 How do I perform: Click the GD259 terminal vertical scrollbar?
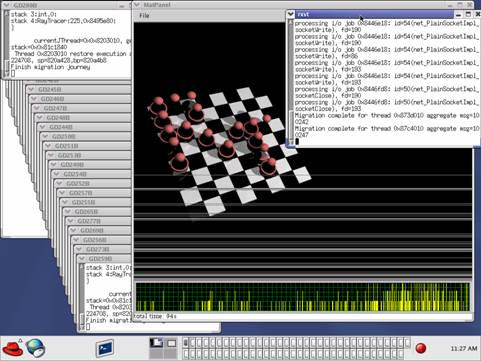(x=82, y=297)
